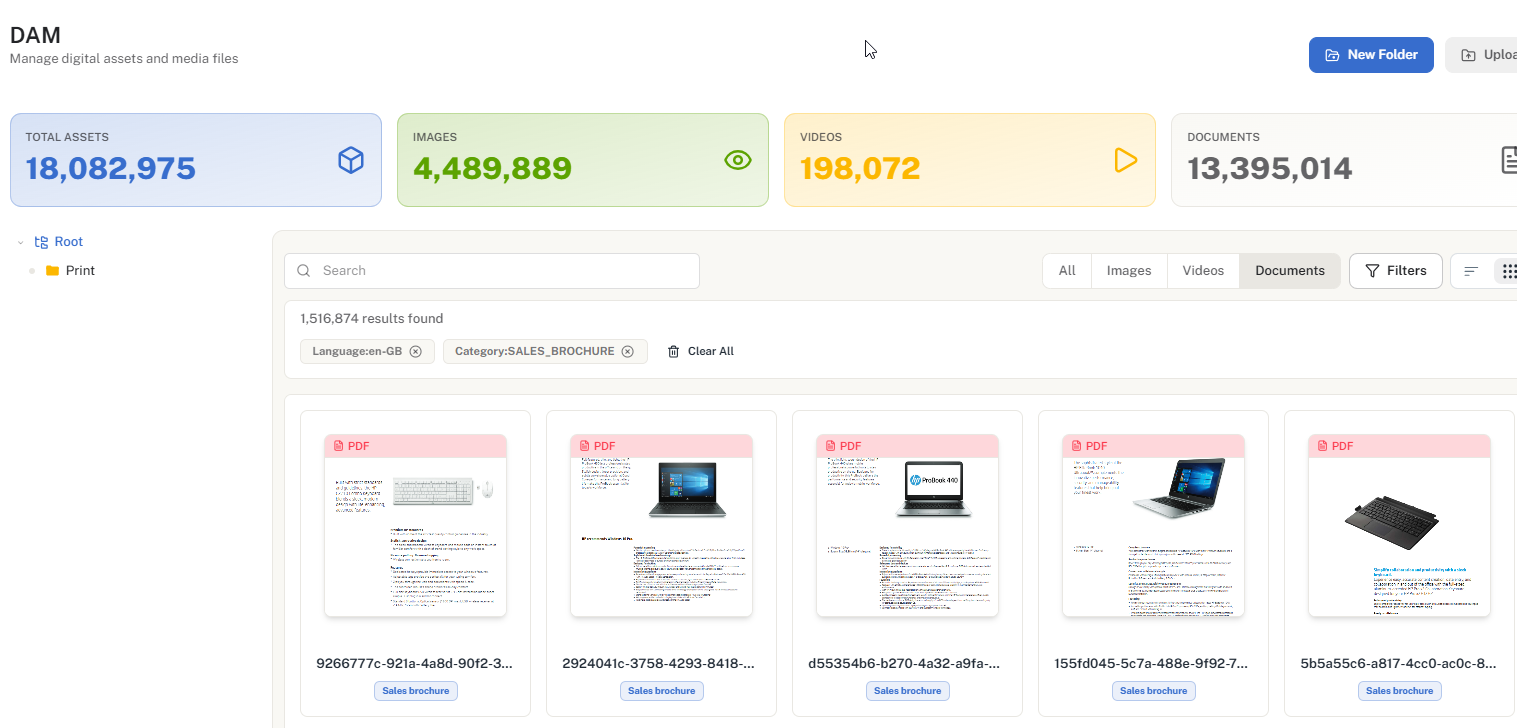Click the list view icon

[1471, 271]
